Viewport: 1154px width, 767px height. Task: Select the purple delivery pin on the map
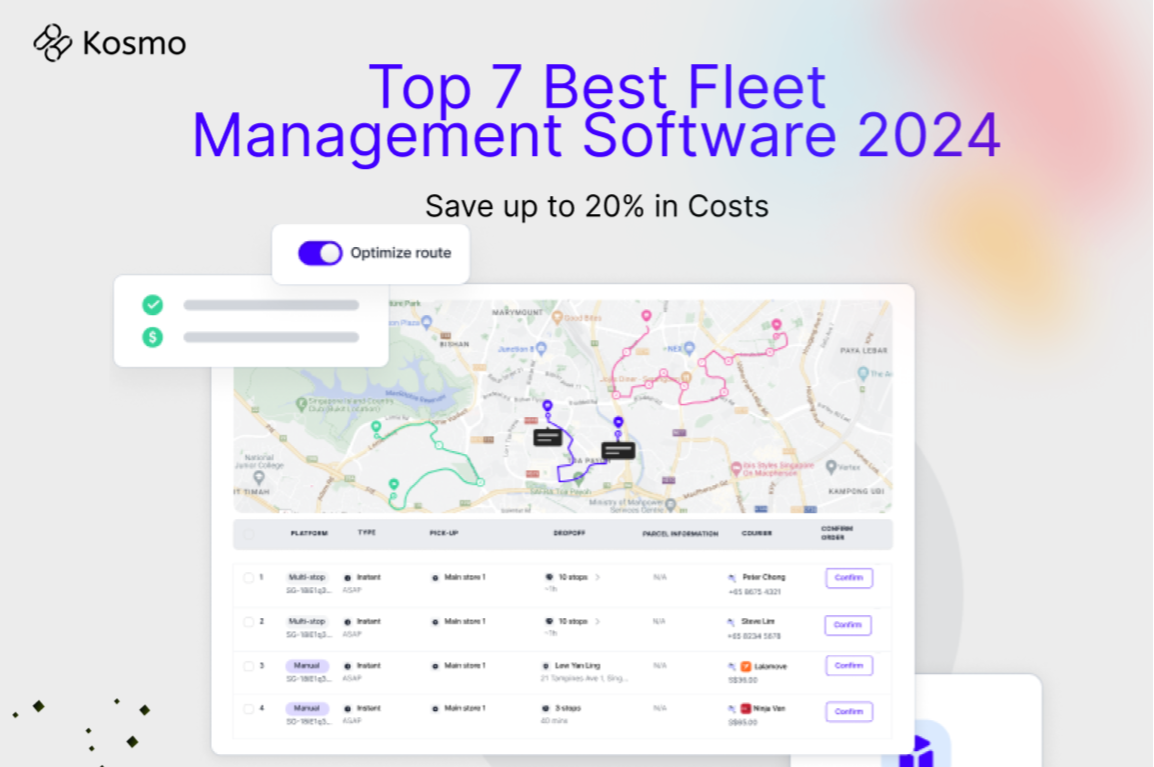click(x=547, y=404)
